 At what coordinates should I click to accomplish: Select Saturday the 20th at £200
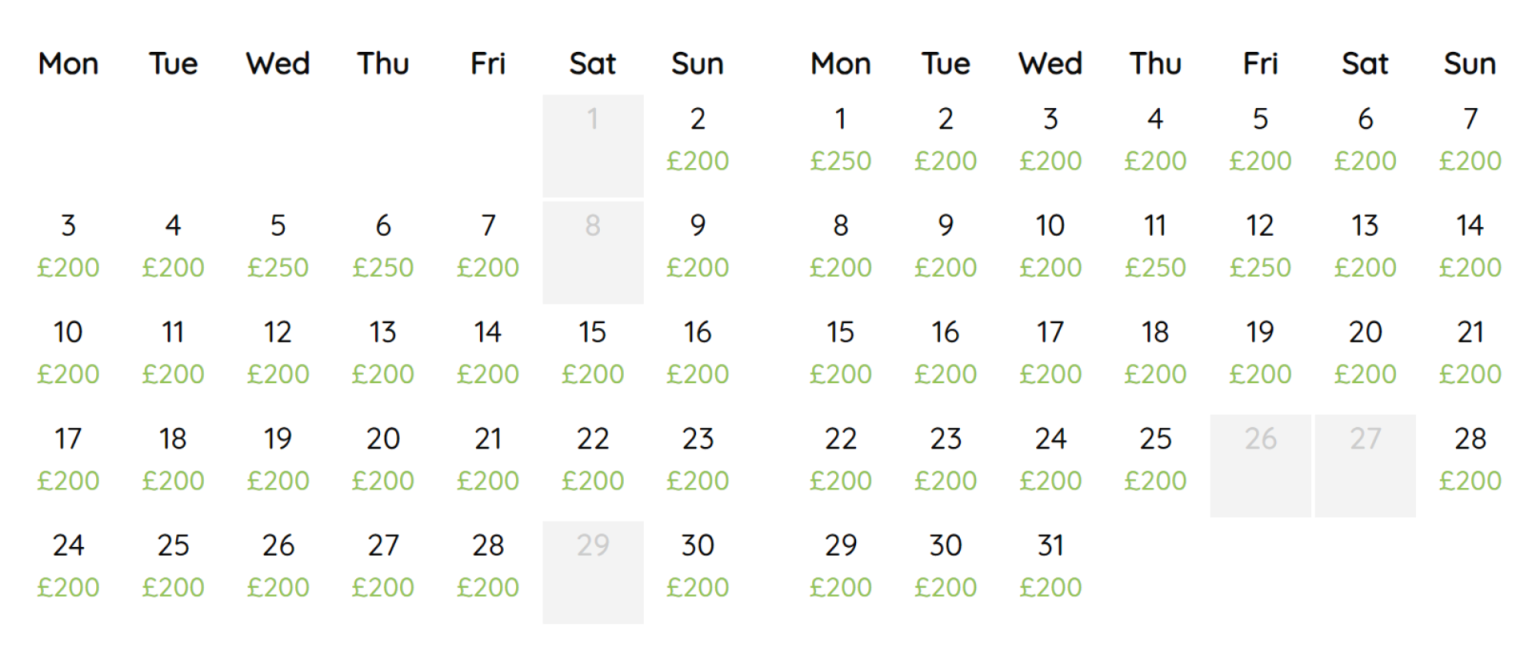[x=1365, y=352]
